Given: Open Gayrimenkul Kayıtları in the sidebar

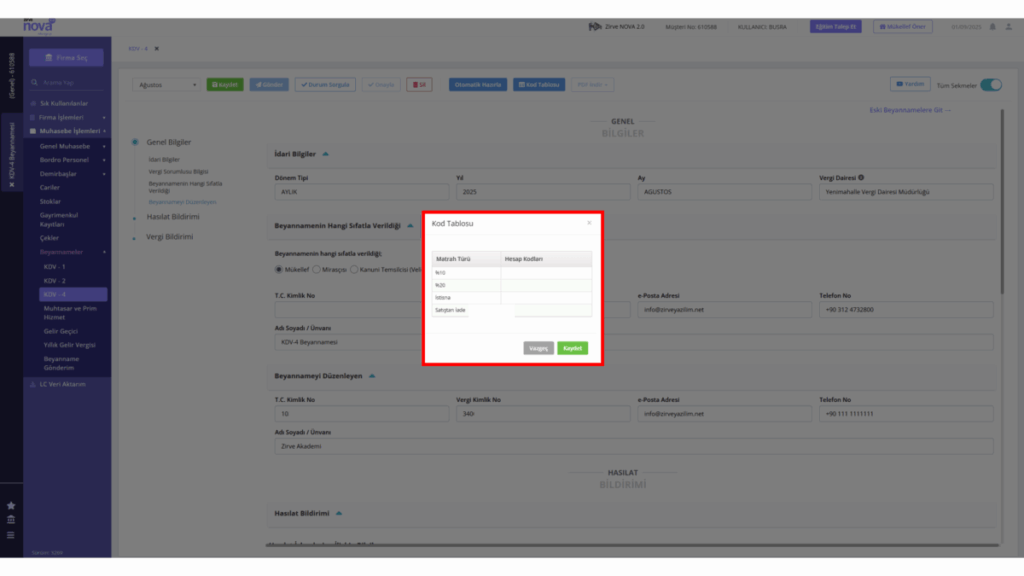Looking at the screenshot, I should [x=59, y=219].
